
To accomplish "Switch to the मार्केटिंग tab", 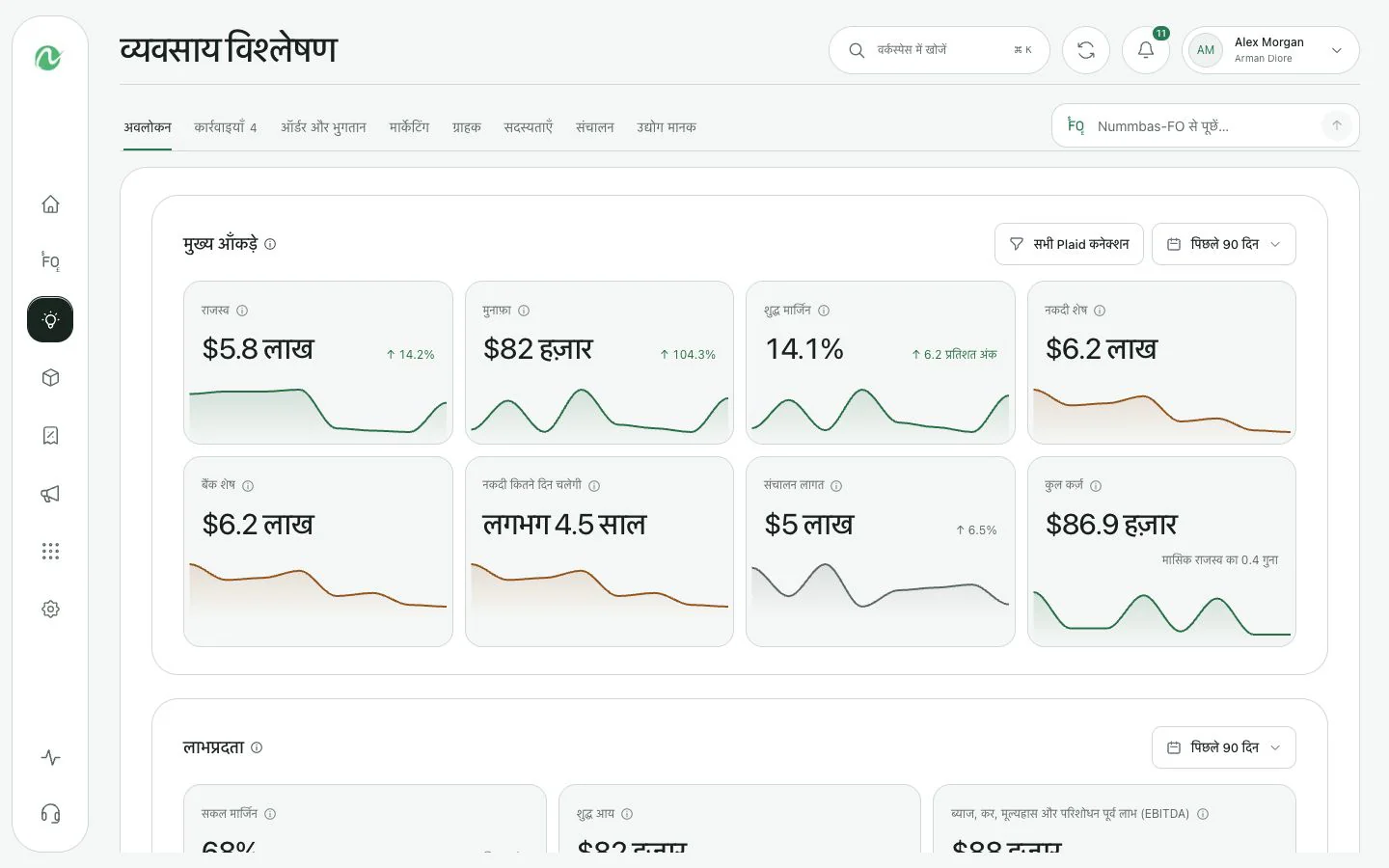I will (x=409, y=127).
